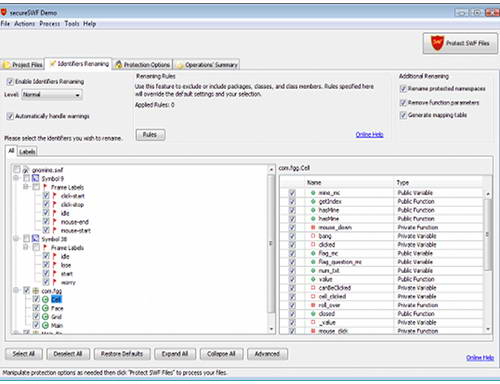Uncheck the Face class checkbox
Screen dimensions: 500x384
(36, 308)
